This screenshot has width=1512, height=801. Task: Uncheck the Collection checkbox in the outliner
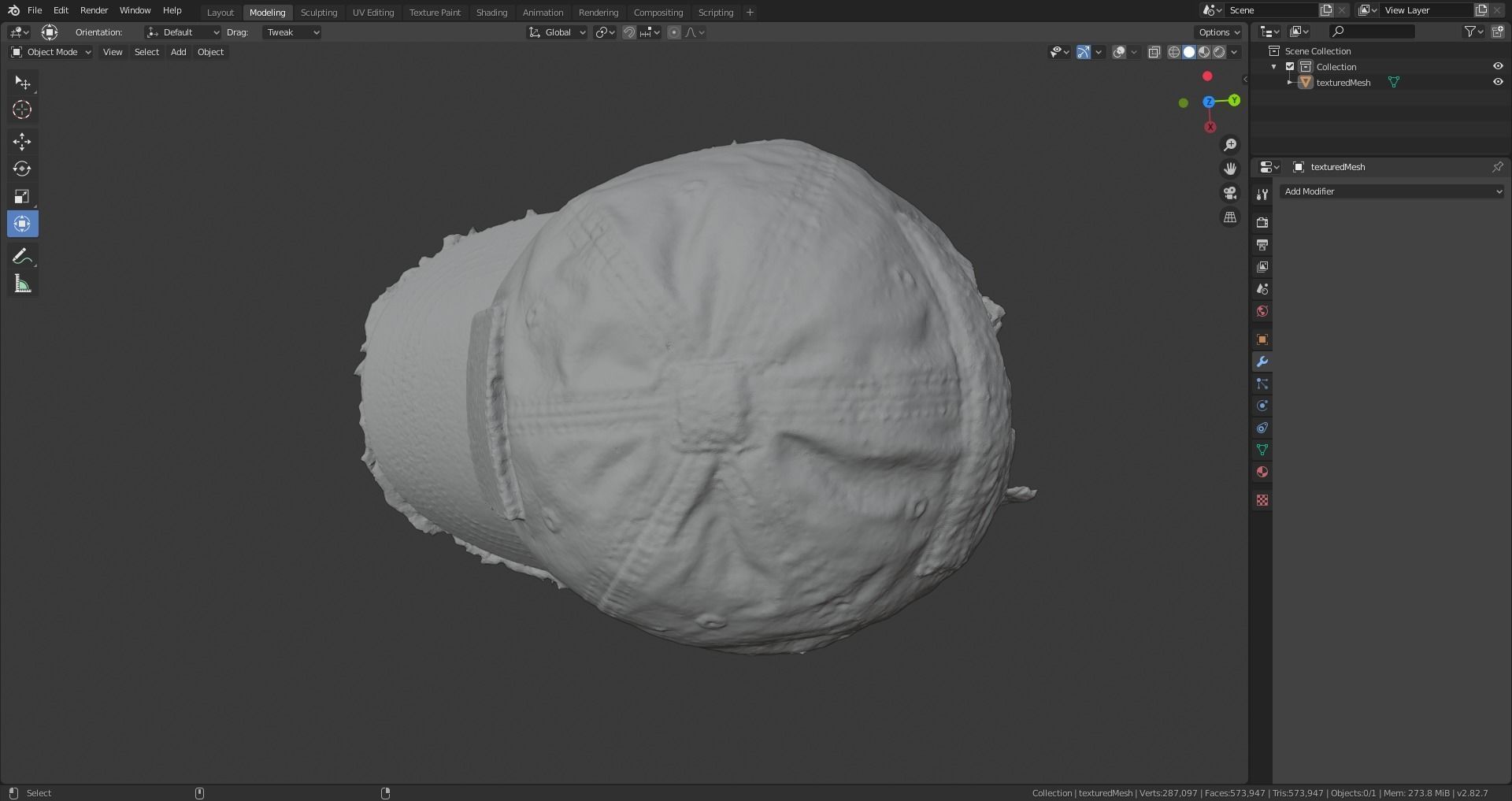pyautogui.click(x=1290, y=67)
